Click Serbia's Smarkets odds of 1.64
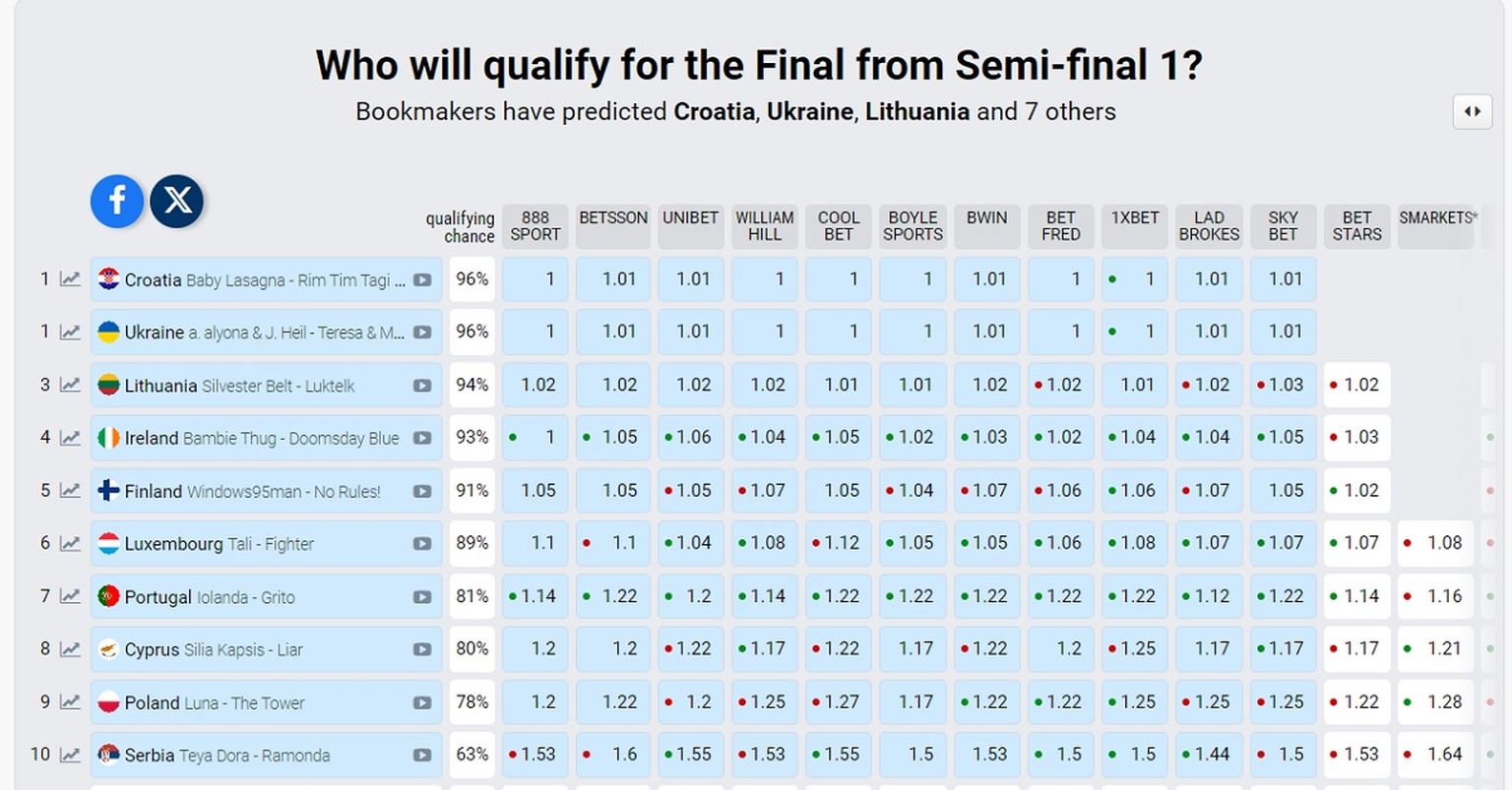The height and width of the screenshot is (790, 1512). [1435, 755]
